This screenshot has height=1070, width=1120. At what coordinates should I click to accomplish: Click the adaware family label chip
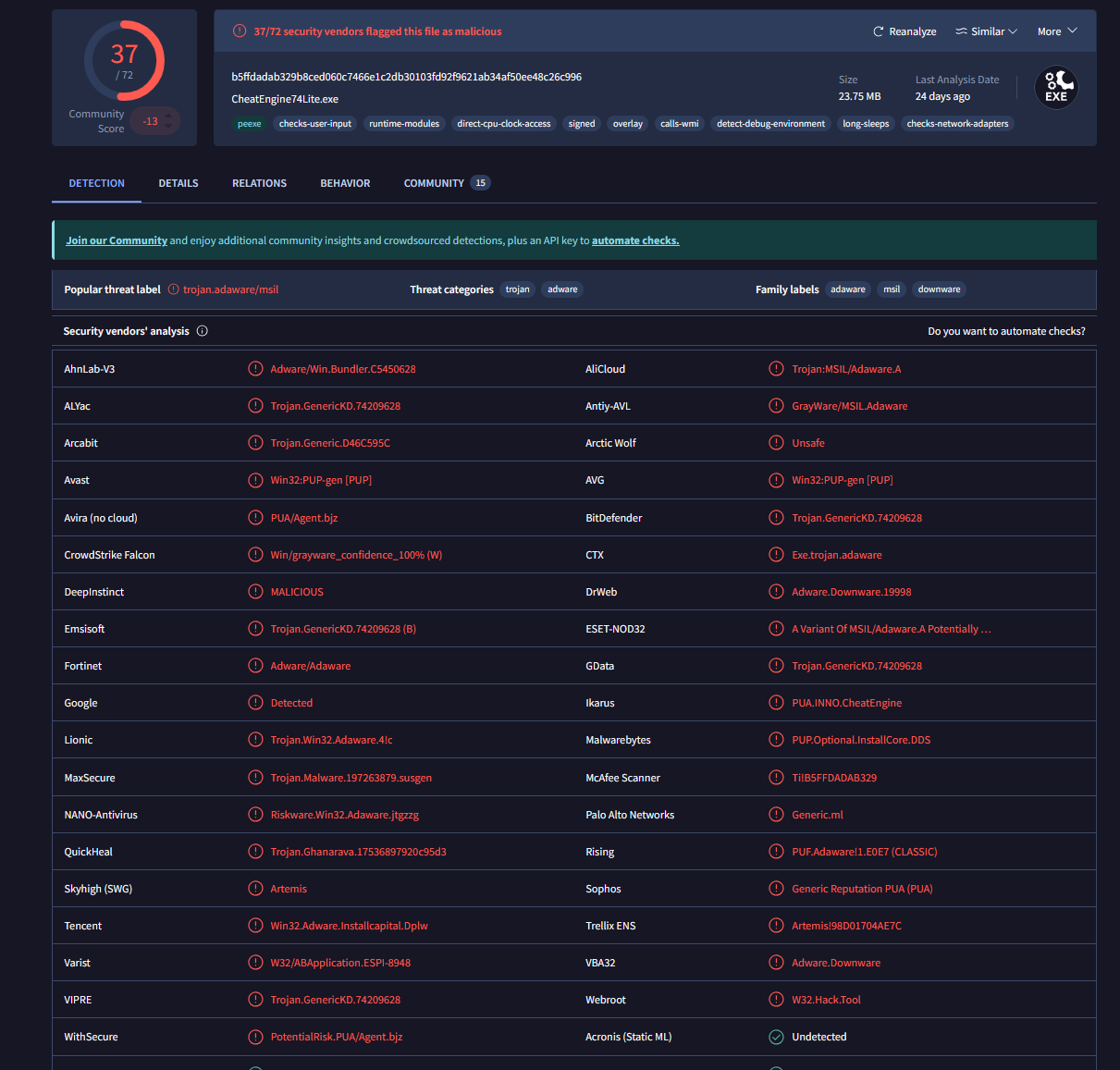(848, 289)
